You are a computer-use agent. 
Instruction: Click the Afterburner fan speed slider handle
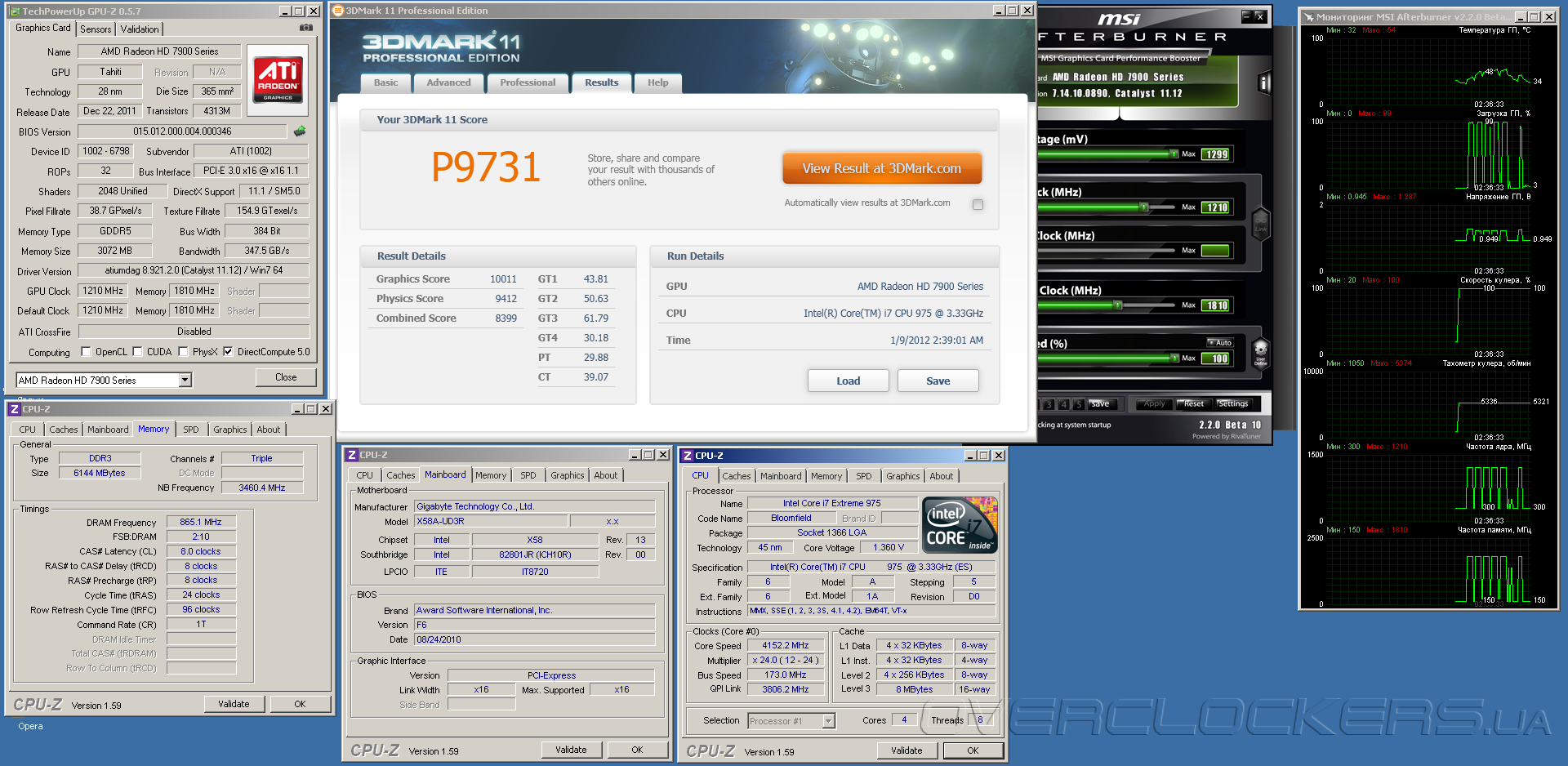pos(1174,358)
